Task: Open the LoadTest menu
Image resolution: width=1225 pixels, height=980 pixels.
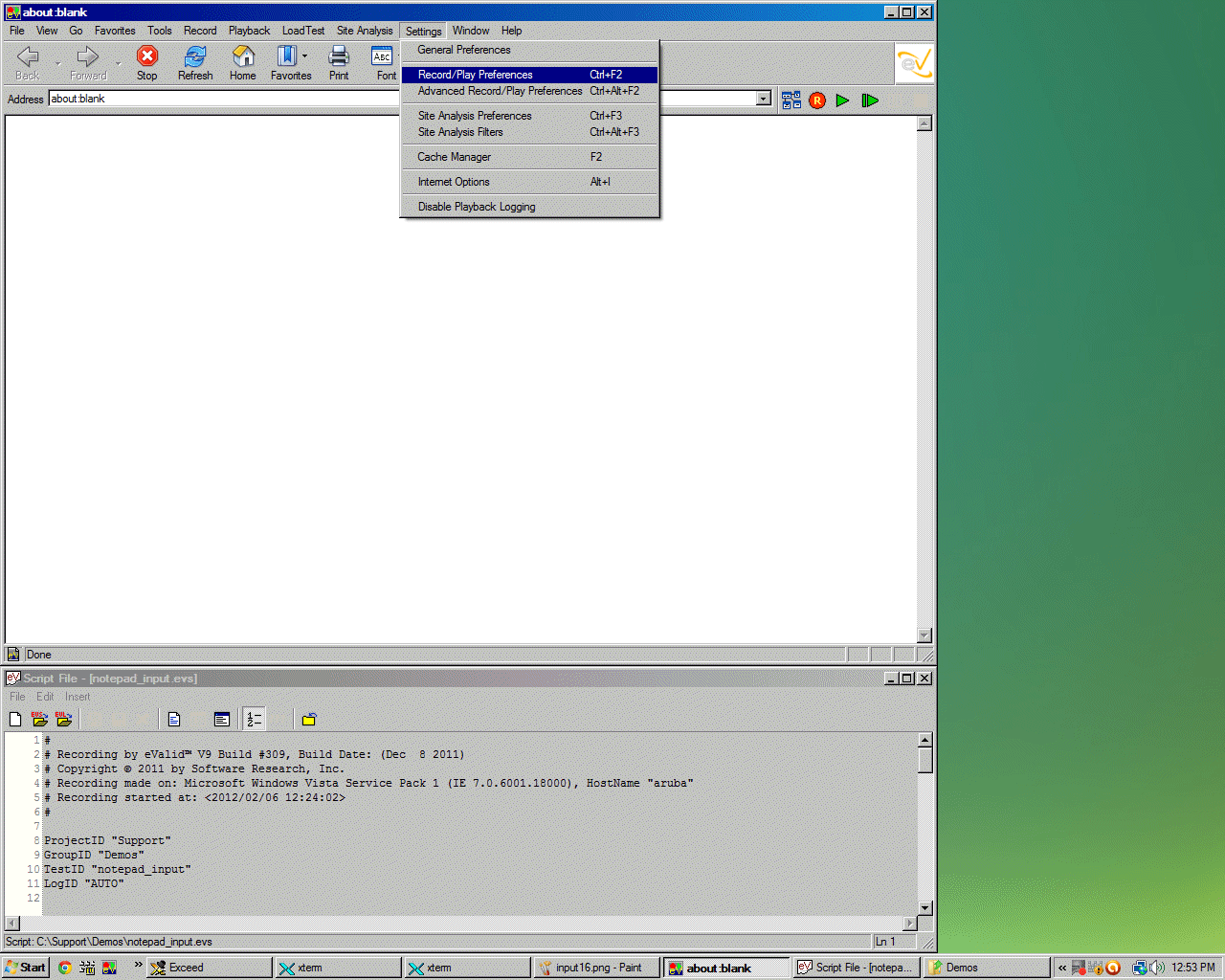Action: coord(303,31)
